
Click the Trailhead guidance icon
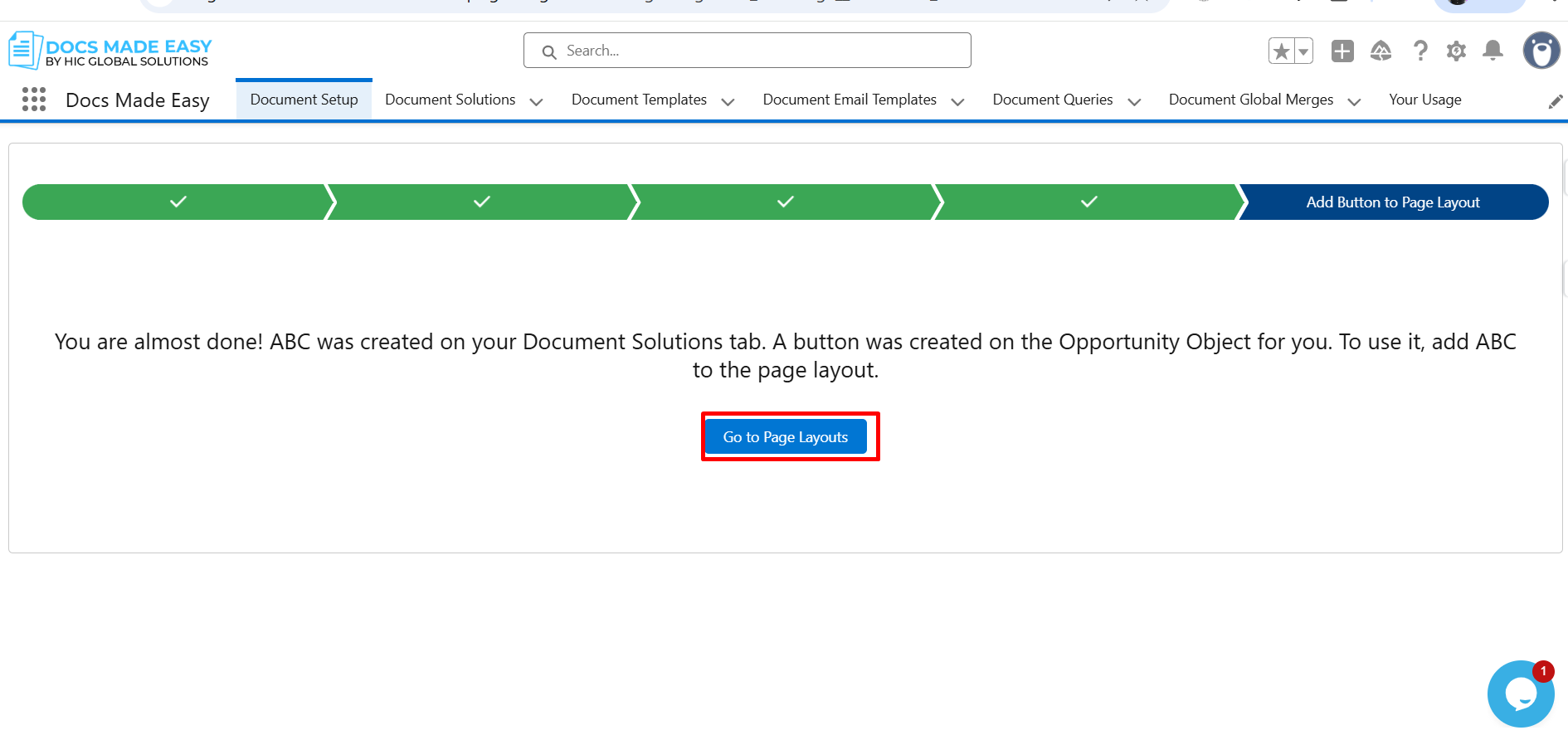point(1381,51)
